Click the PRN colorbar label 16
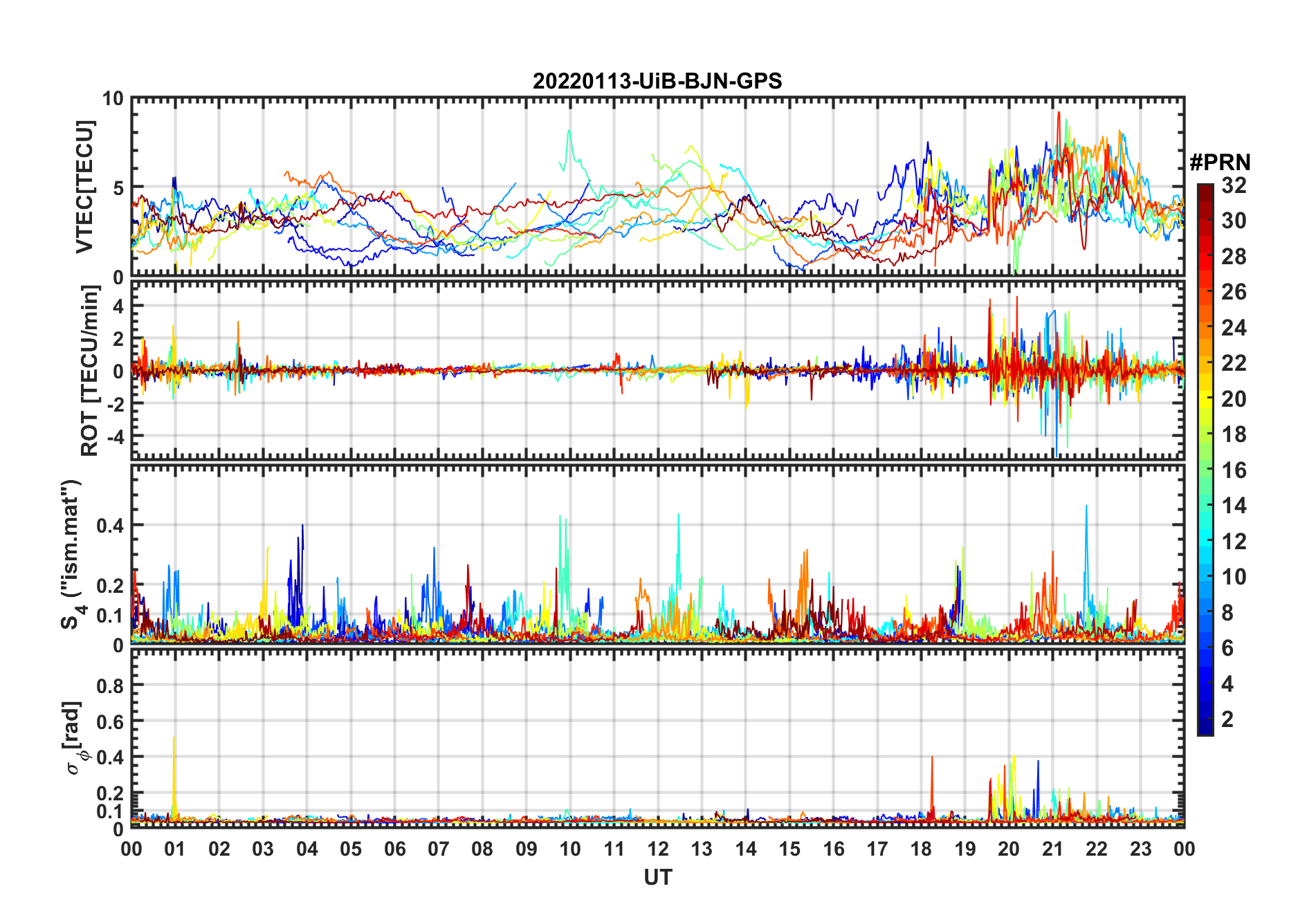This screenshot has height=920, width=1316. tap(1234, 470)
